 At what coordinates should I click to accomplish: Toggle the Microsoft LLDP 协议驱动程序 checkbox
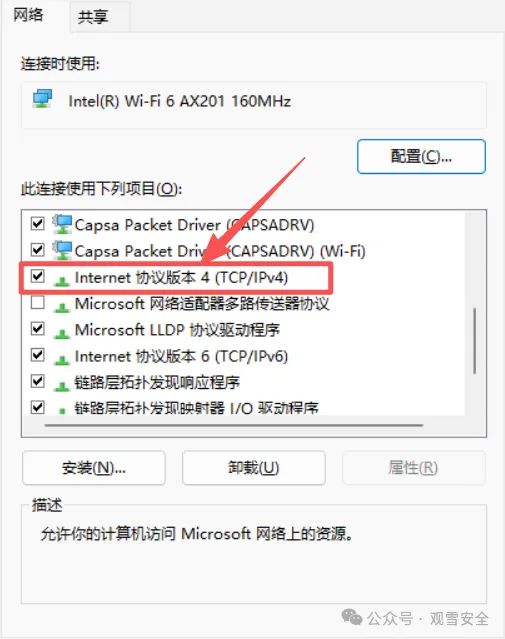37,328
